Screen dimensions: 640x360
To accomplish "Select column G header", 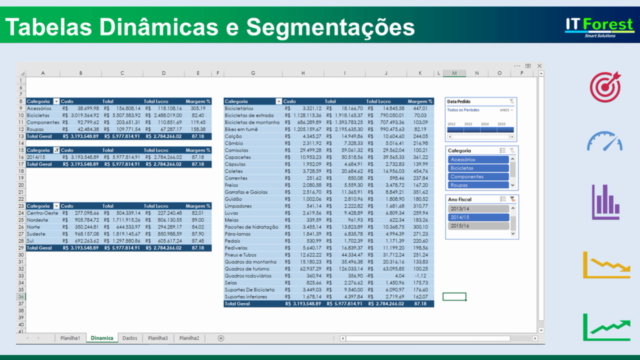I will 253,73.
